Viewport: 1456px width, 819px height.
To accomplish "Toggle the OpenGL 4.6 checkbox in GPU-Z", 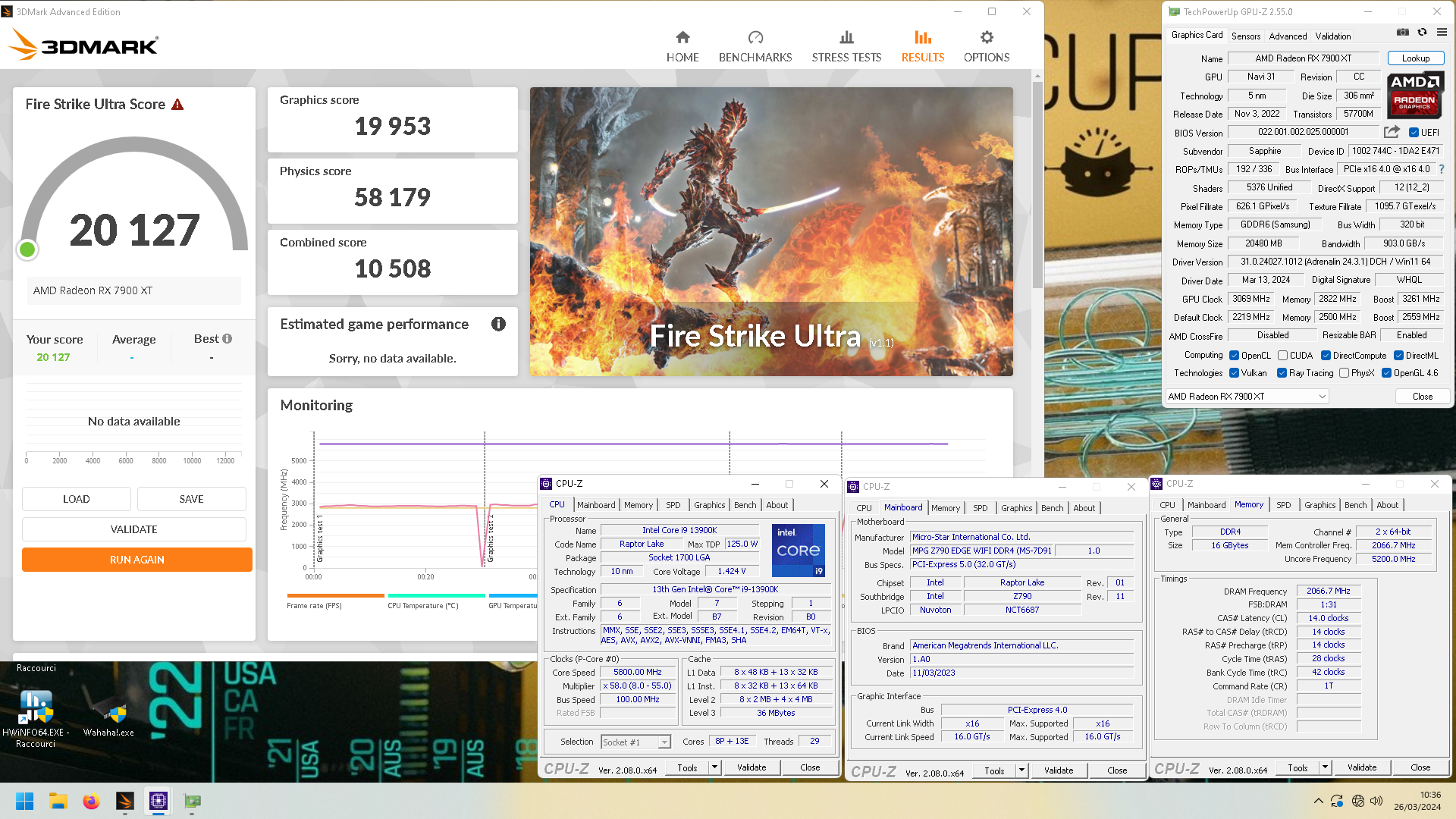I will [1386, 373].
